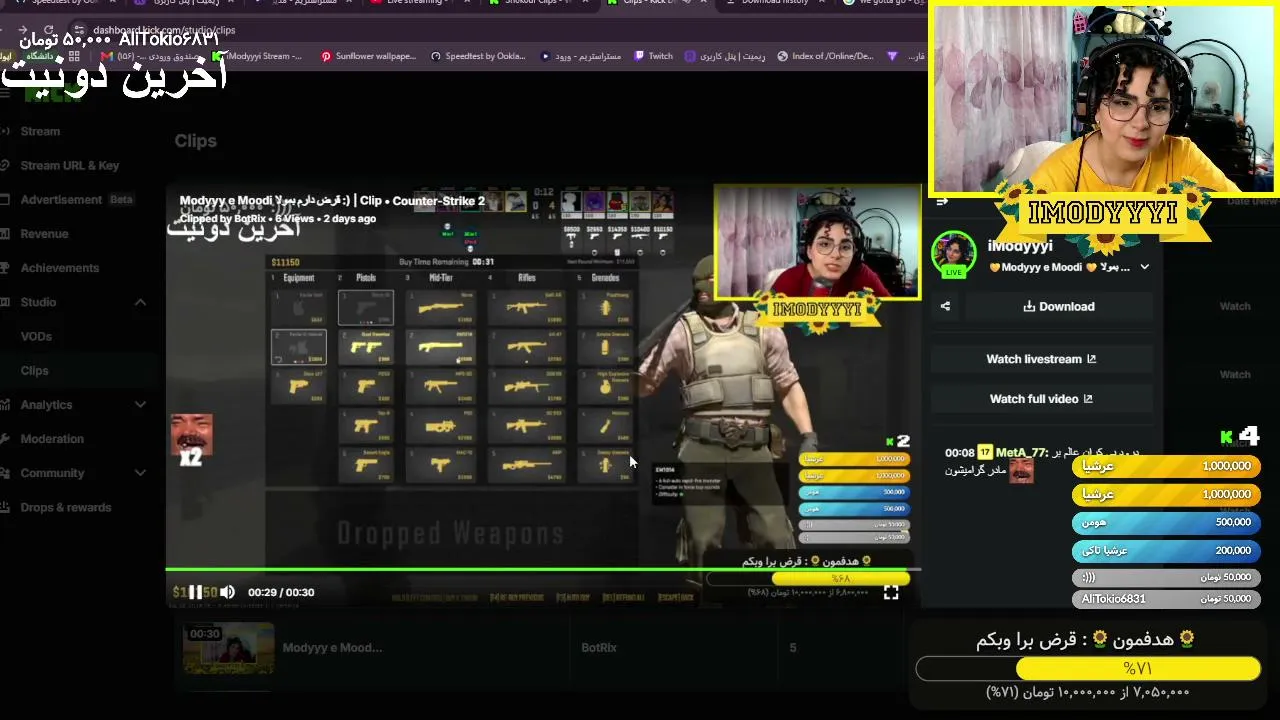Open the iModyyyi Stream bookmark

pyautogui.click(x=257, y=56)
